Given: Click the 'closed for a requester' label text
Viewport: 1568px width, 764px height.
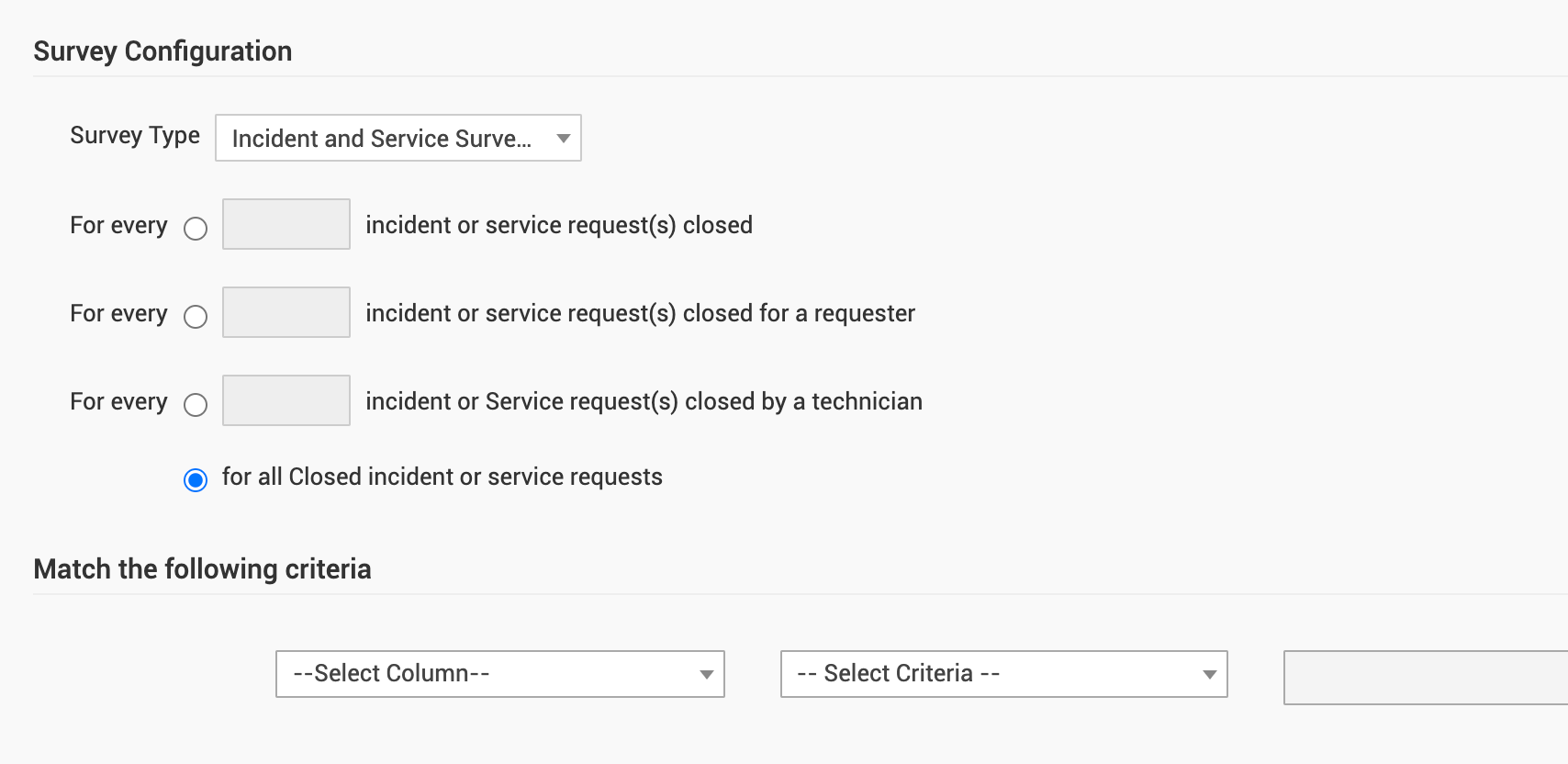Looking at the screenshot, I should [640, 314].
